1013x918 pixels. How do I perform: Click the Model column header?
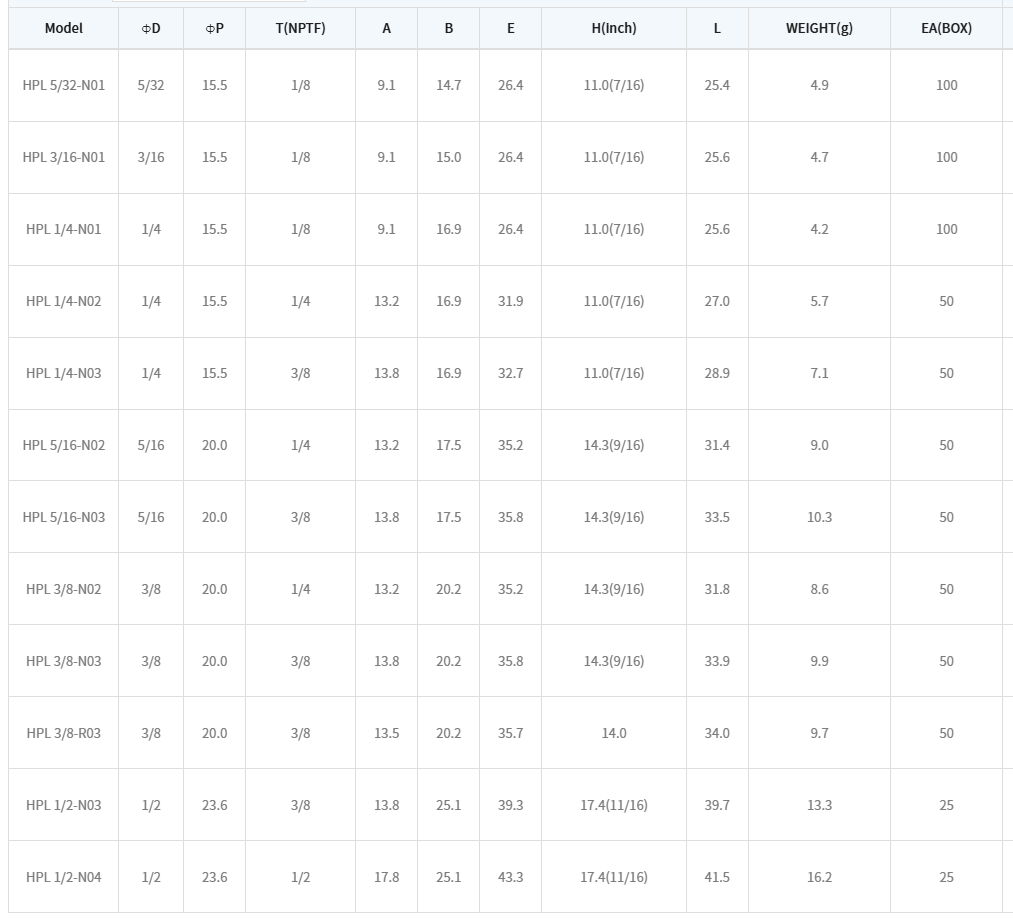[x=64, y=28]
